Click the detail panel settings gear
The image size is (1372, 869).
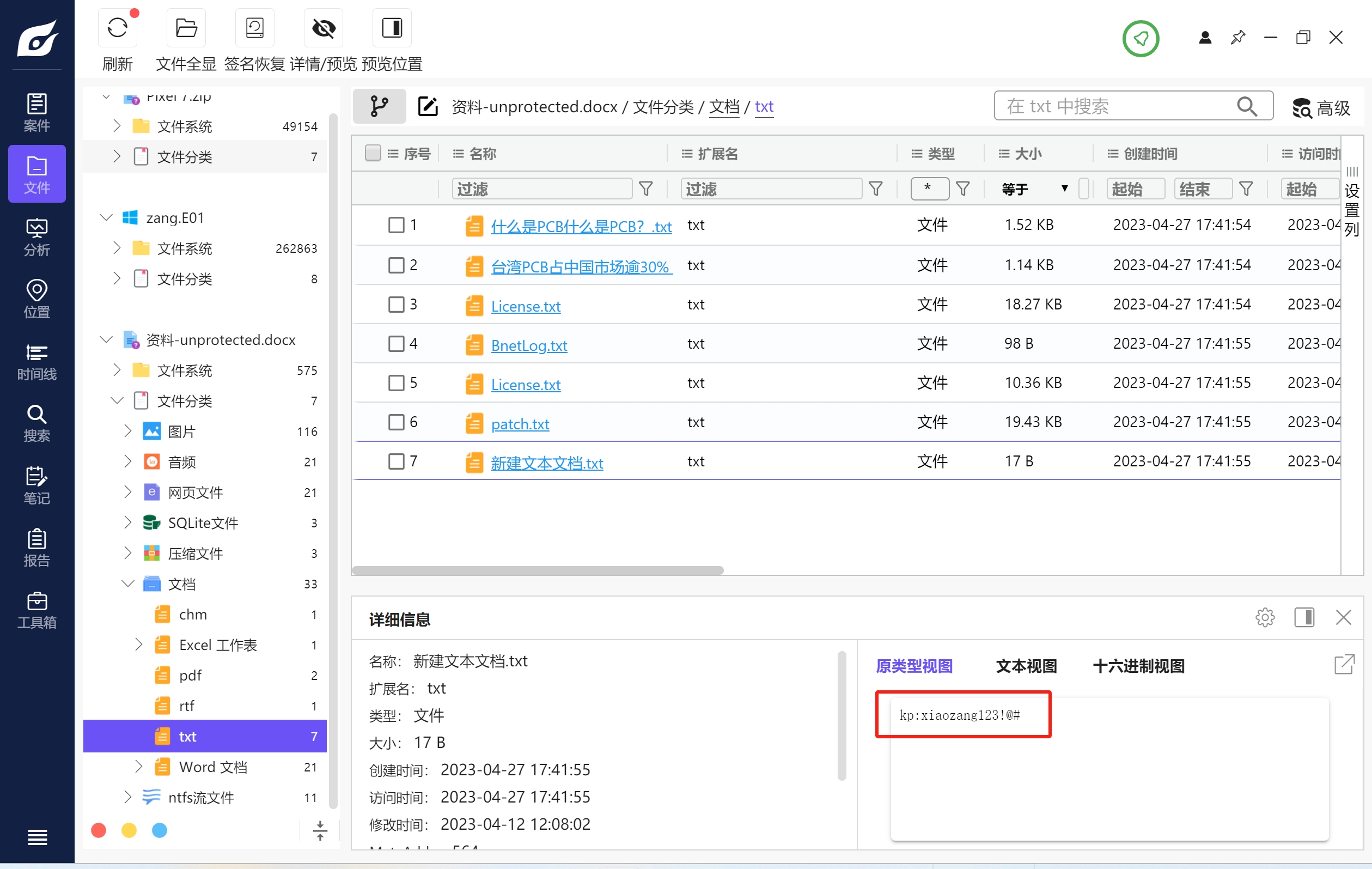pos(1264,617)
